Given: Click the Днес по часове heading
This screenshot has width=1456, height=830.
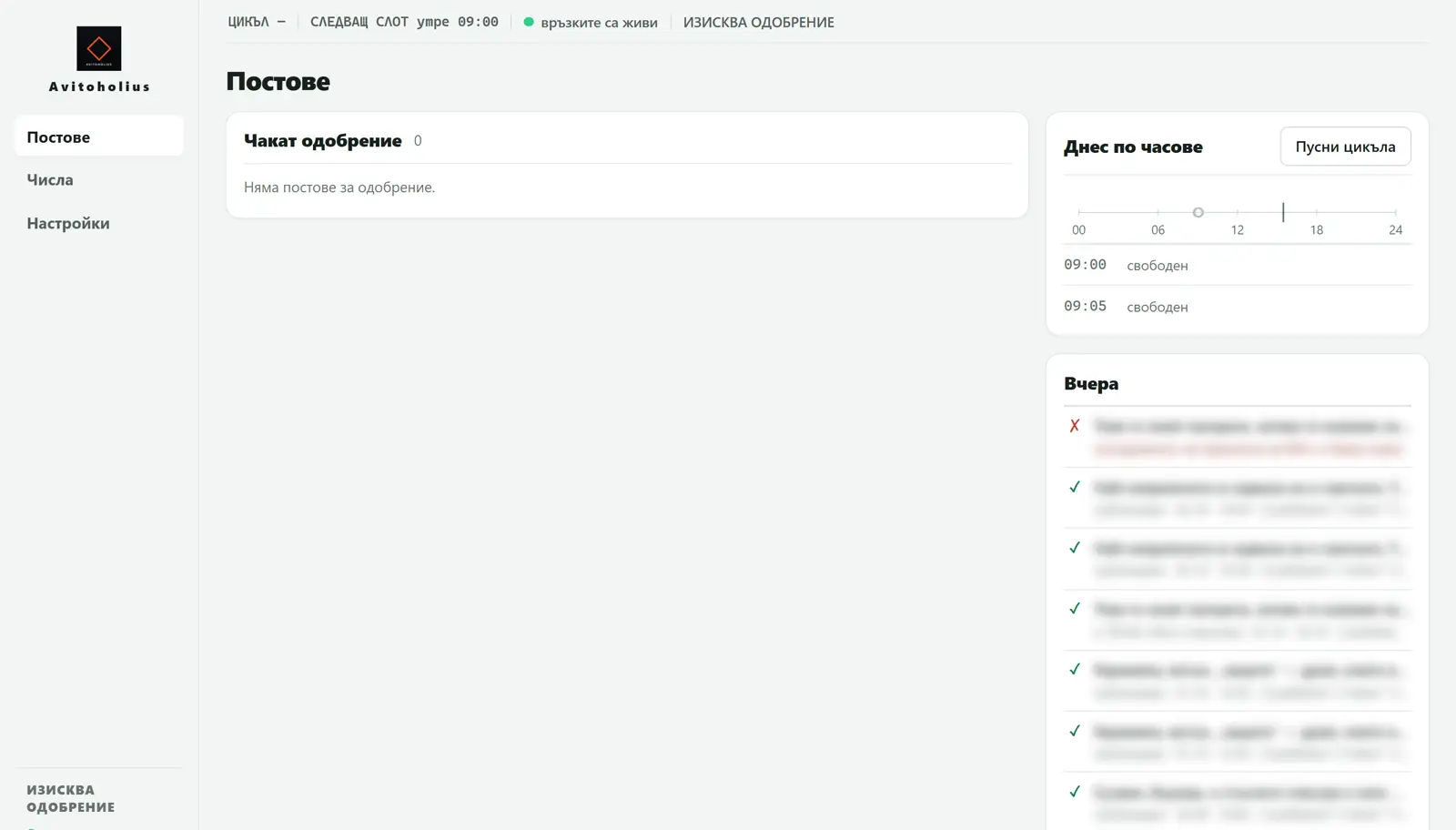Looking at the screenshot, I should [1133, 147].
